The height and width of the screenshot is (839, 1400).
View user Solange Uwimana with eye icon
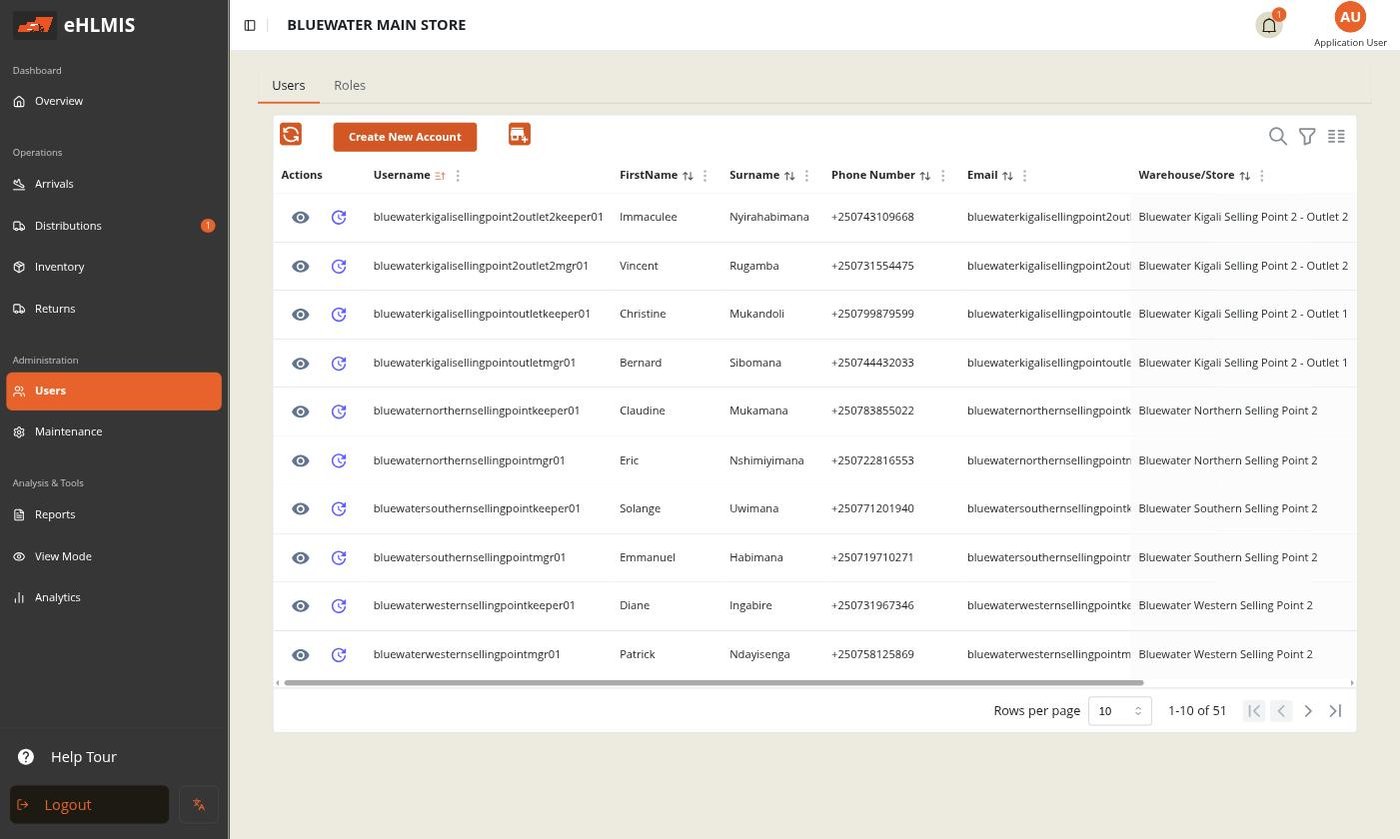pyautogui.click(x=300, y=508)
